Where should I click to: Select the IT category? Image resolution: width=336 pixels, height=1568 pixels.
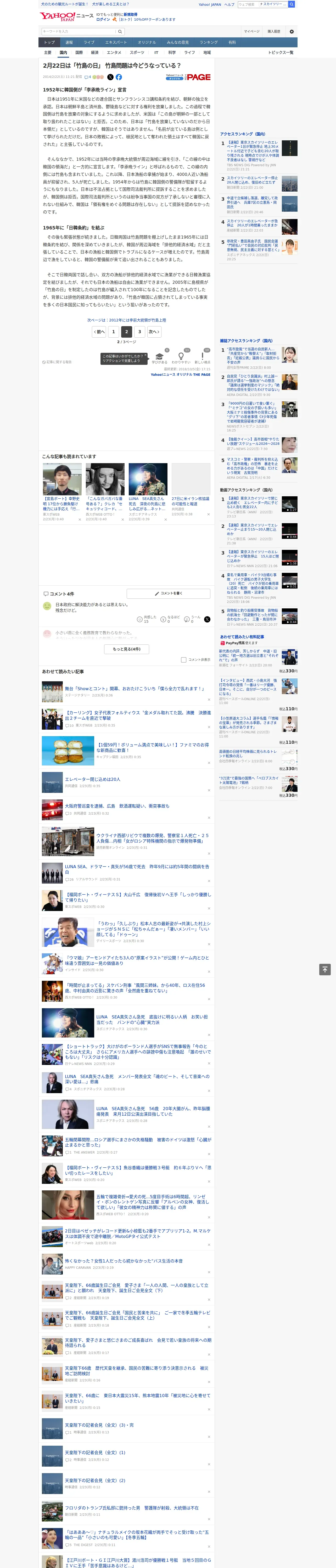tap(156, 53)
